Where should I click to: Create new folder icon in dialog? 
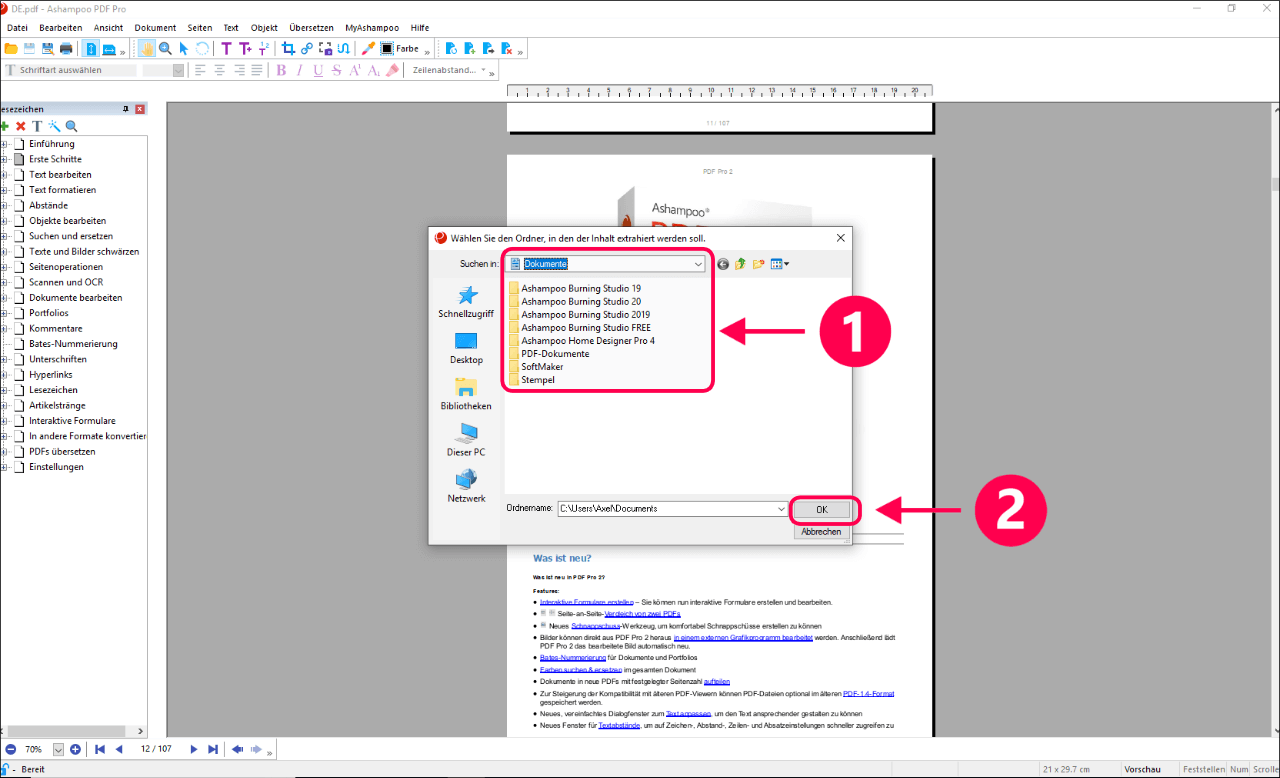click(x=758, y=264)
